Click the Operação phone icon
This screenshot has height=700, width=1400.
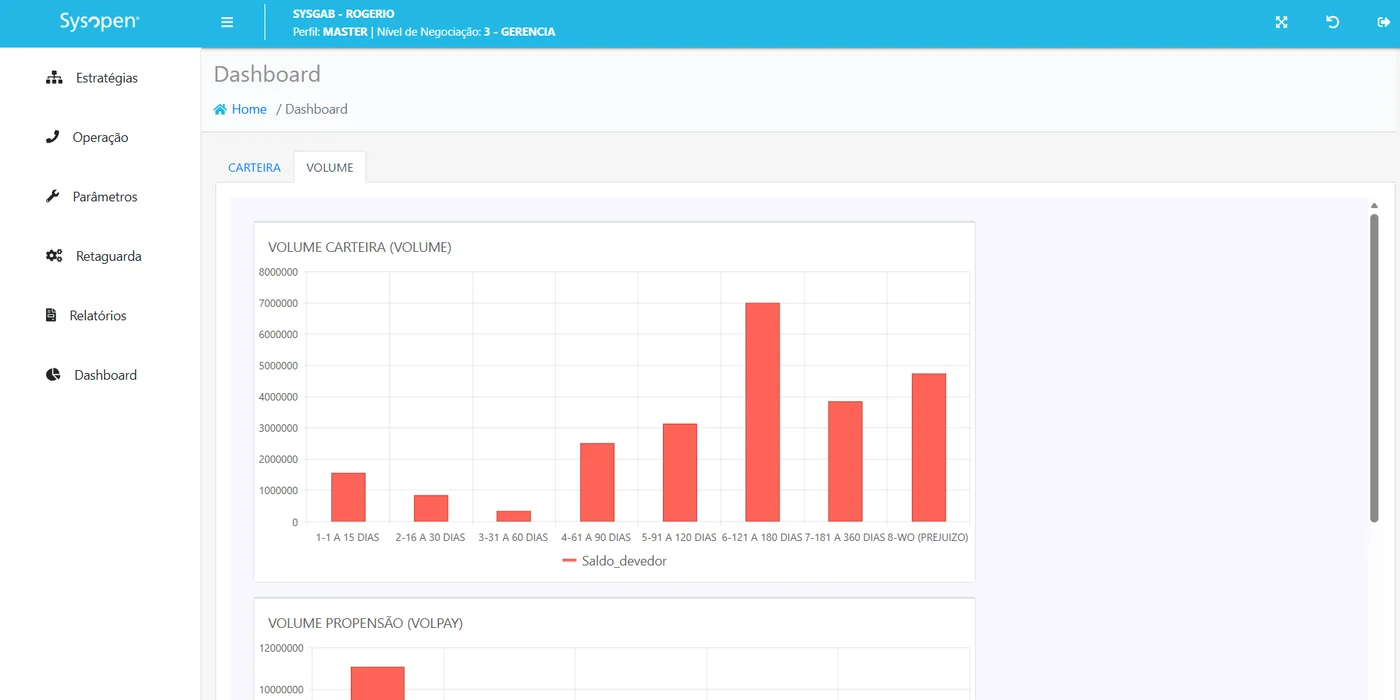pyautogui.click(x=53, y=137)
